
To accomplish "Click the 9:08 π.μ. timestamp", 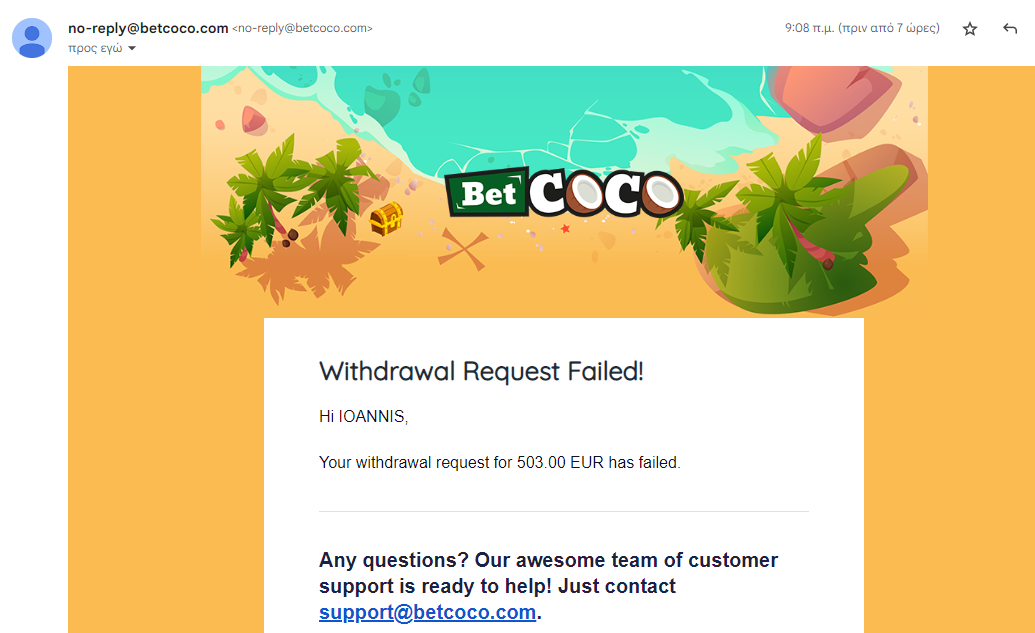I will coord(862,28).
